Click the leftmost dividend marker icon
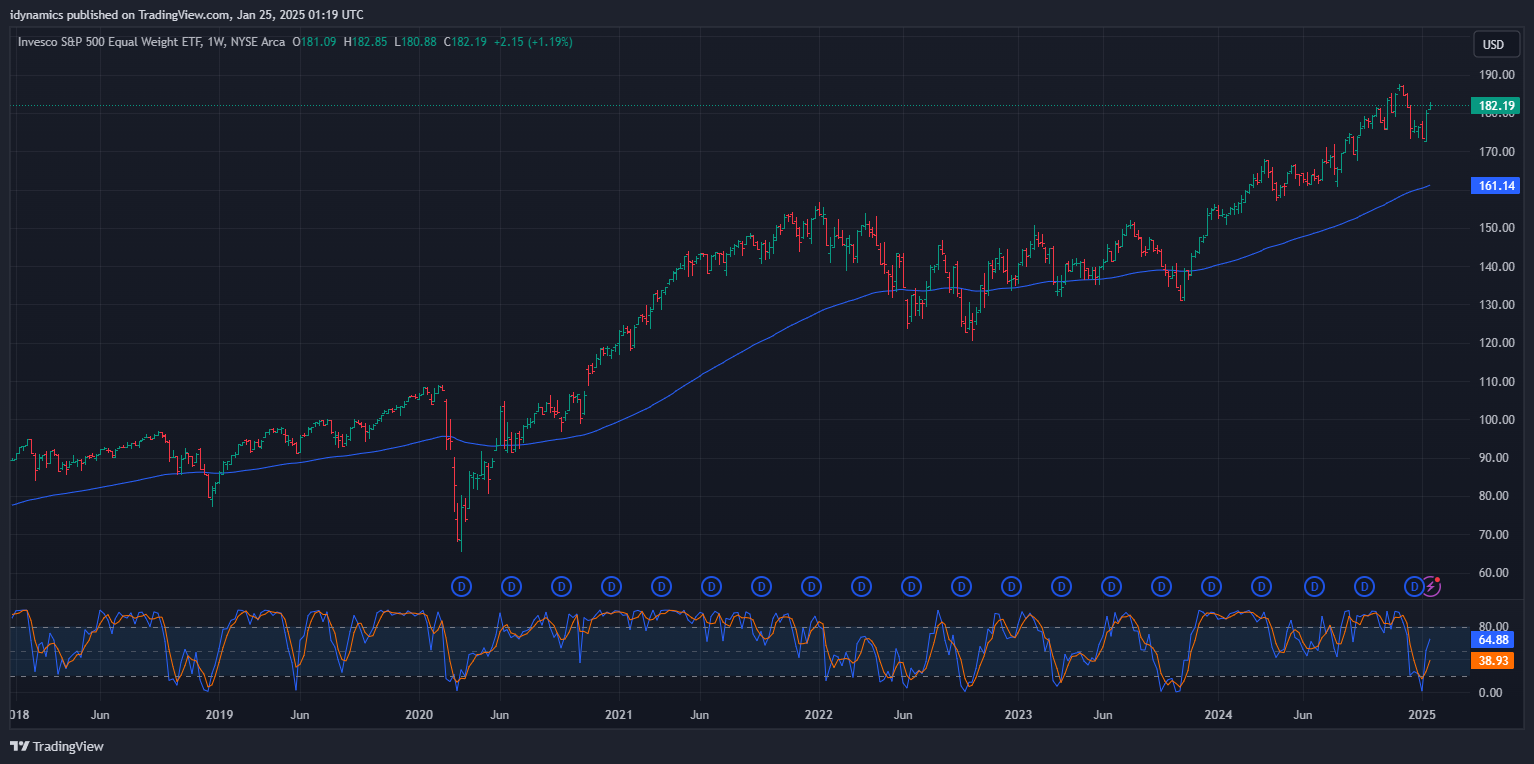 coord(461,585)
